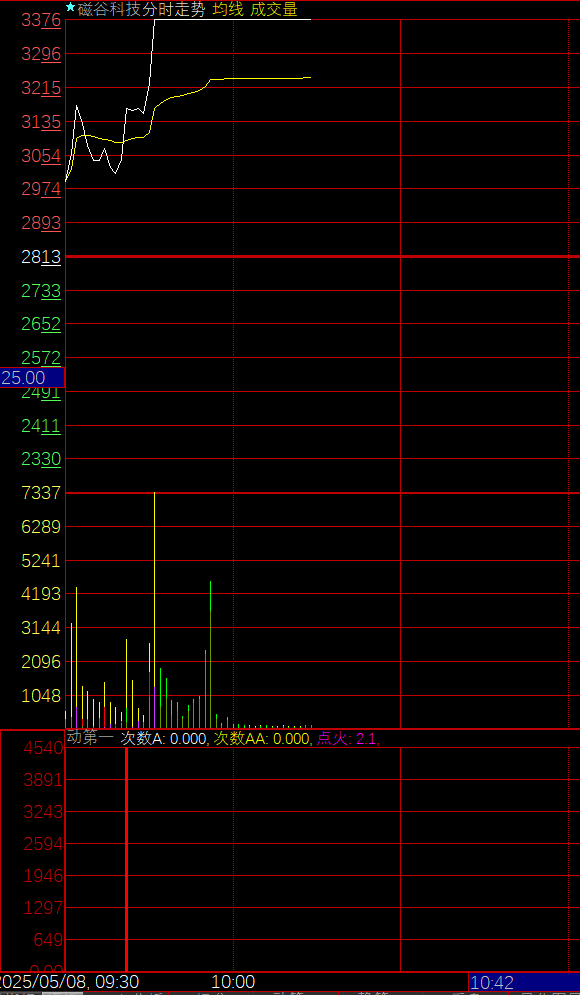Image resolution: width=580 pixels, height=995 pixels.
Task: Click the green 2733 price axis label
Action: [41, 291]
